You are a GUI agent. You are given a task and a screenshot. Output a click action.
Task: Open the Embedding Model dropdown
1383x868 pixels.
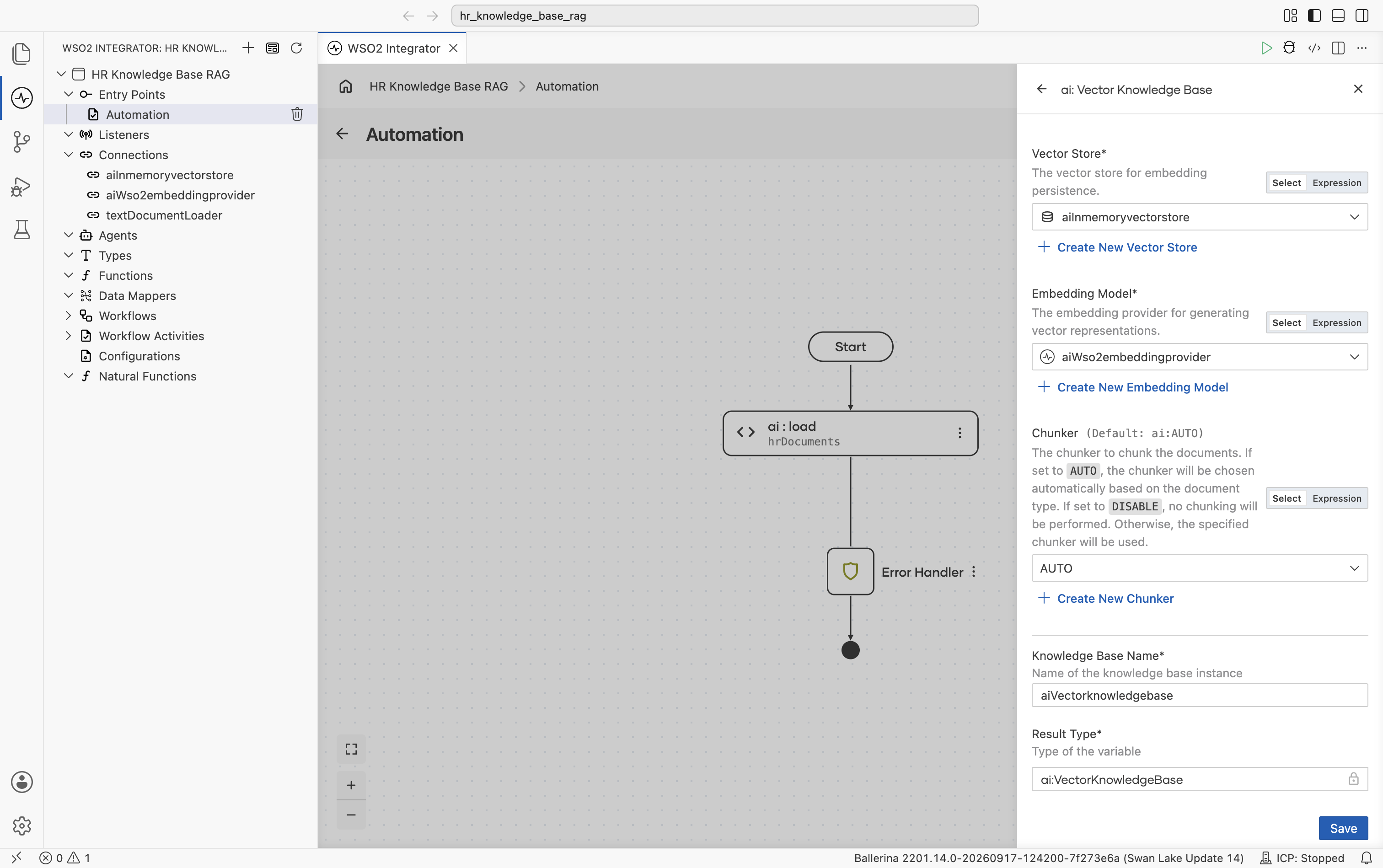(x=1199, y=357)
